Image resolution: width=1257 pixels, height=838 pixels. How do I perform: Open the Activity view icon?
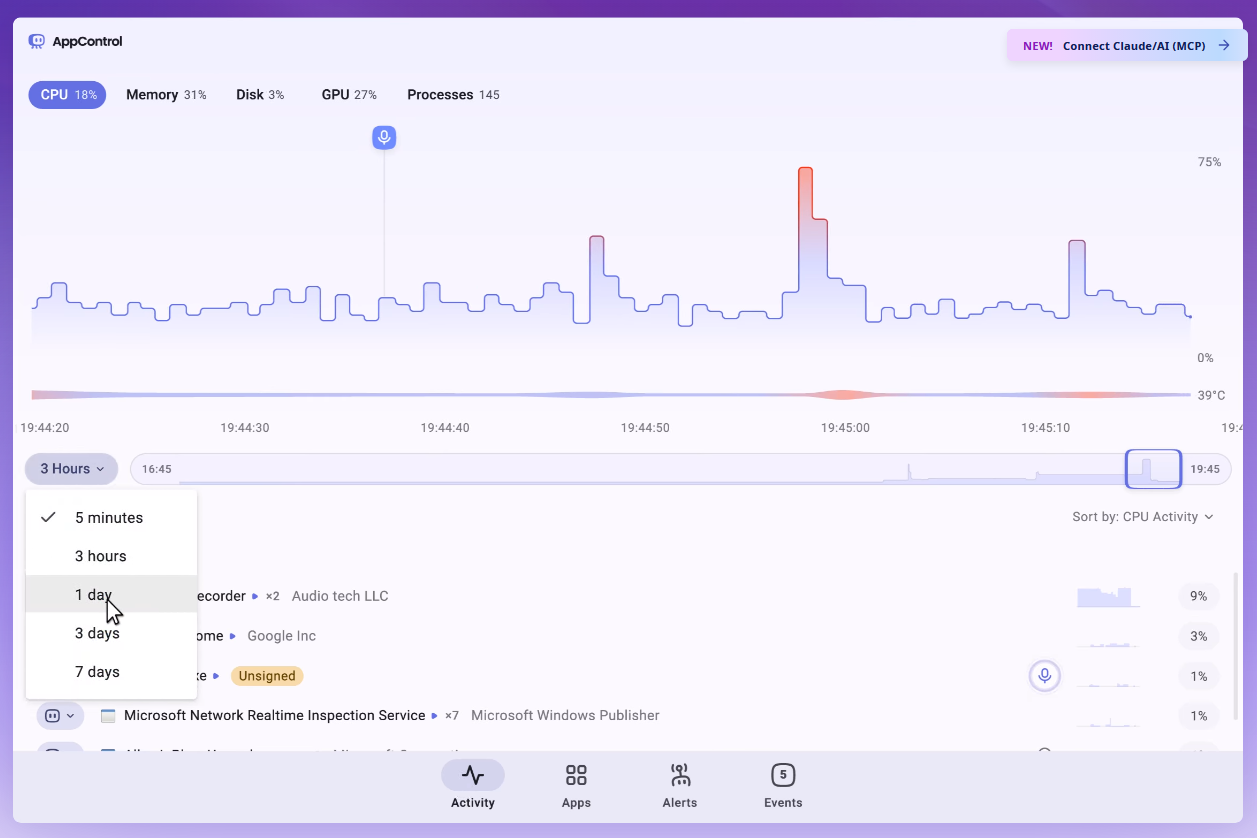tap(473, 775)
